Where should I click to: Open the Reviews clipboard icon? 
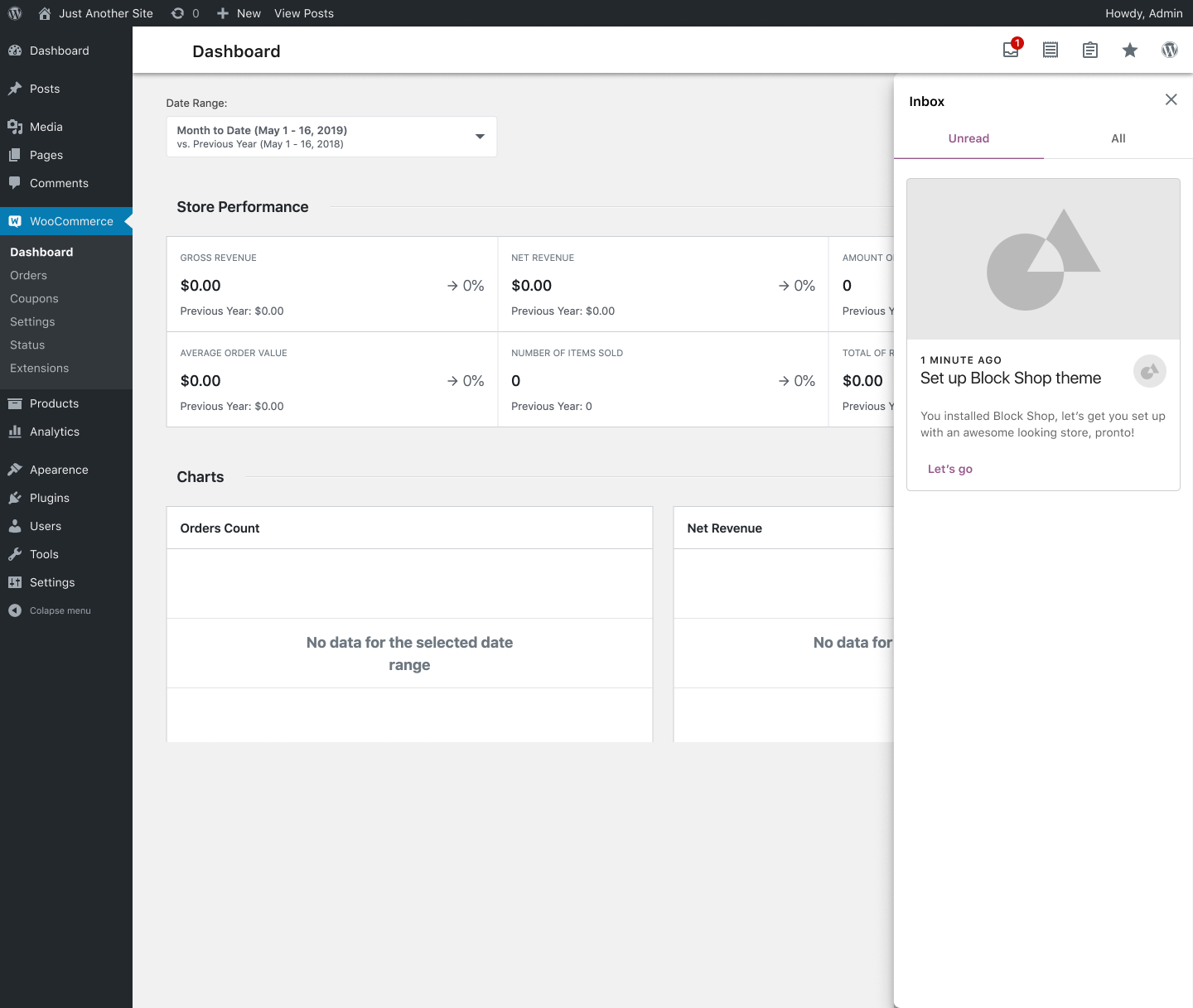point(1089,50)
